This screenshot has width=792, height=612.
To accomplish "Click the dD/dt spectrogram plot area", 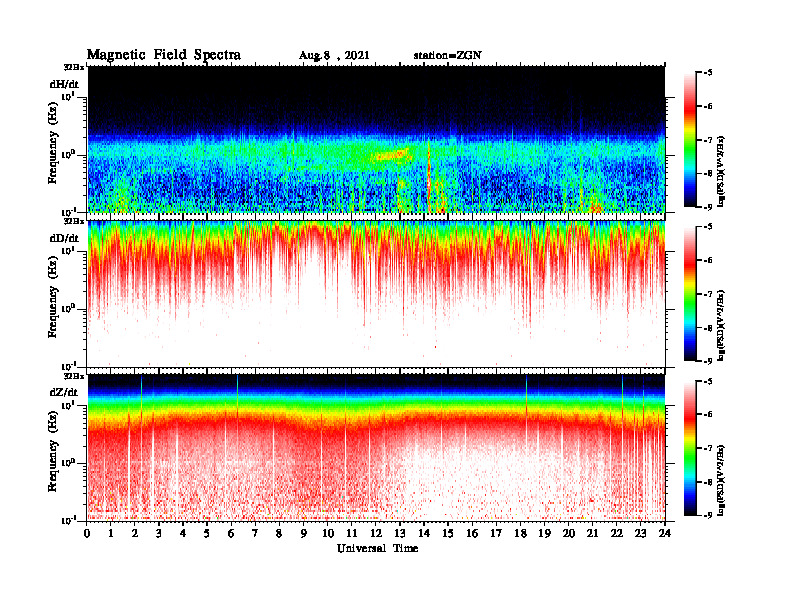I will click(x=376, y=293).
